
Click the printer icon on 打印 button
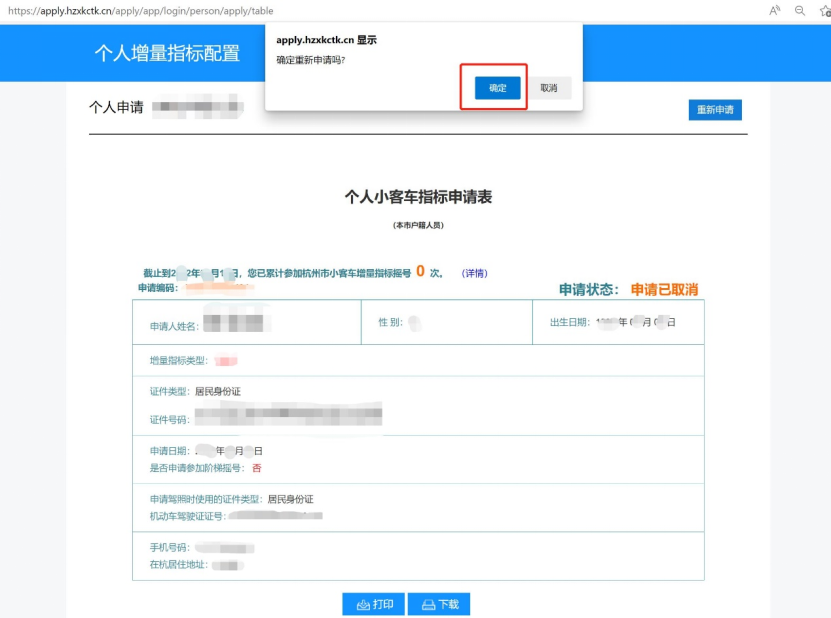[x=363, y=605]
